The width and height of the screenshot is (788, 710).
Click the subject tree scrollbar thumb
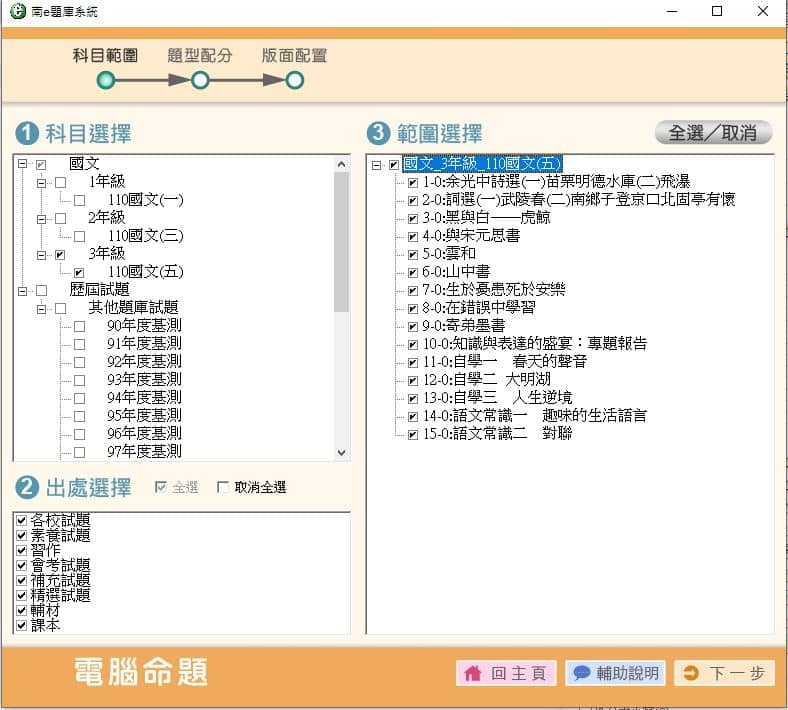pyautogui.click(x=341, y=242)
